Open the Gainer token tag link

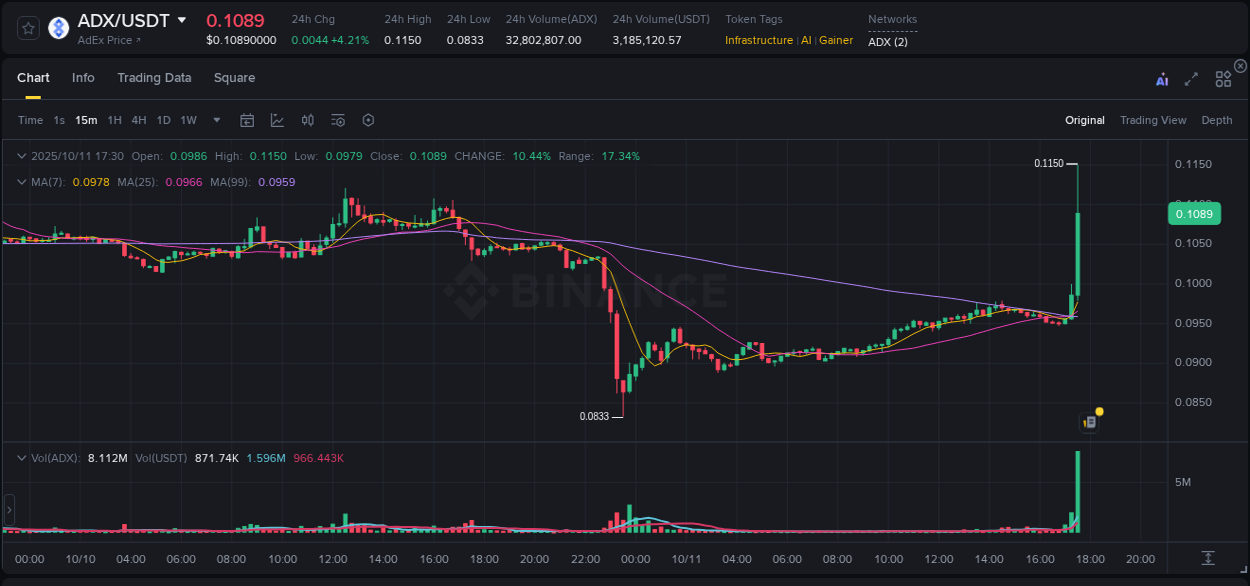point(837,41)
